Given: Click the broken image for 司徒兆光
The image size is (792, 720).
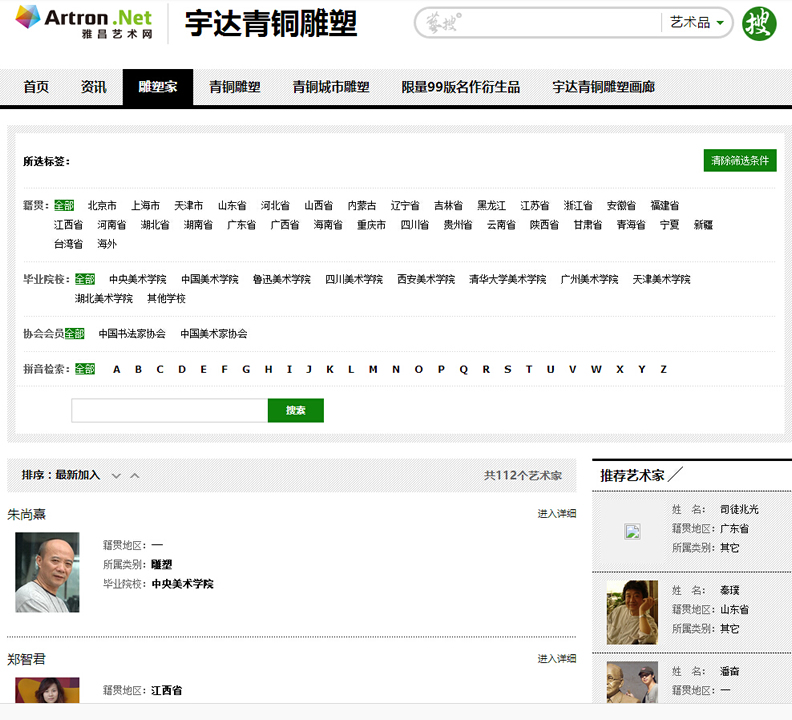Looking at the screenshot, I should (632, 532).
